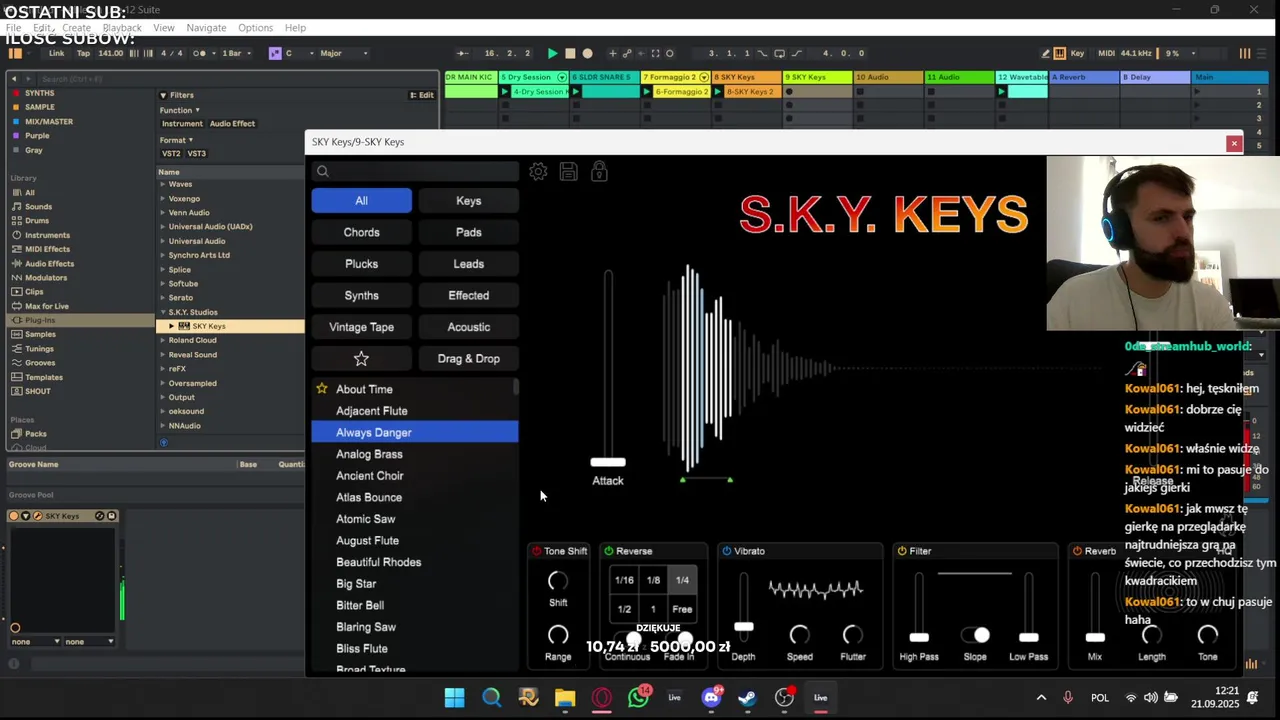The width and height of the screenshot is (1280, 720).
Task: Toggle the filter Slope switch
Action: point(975,636)
